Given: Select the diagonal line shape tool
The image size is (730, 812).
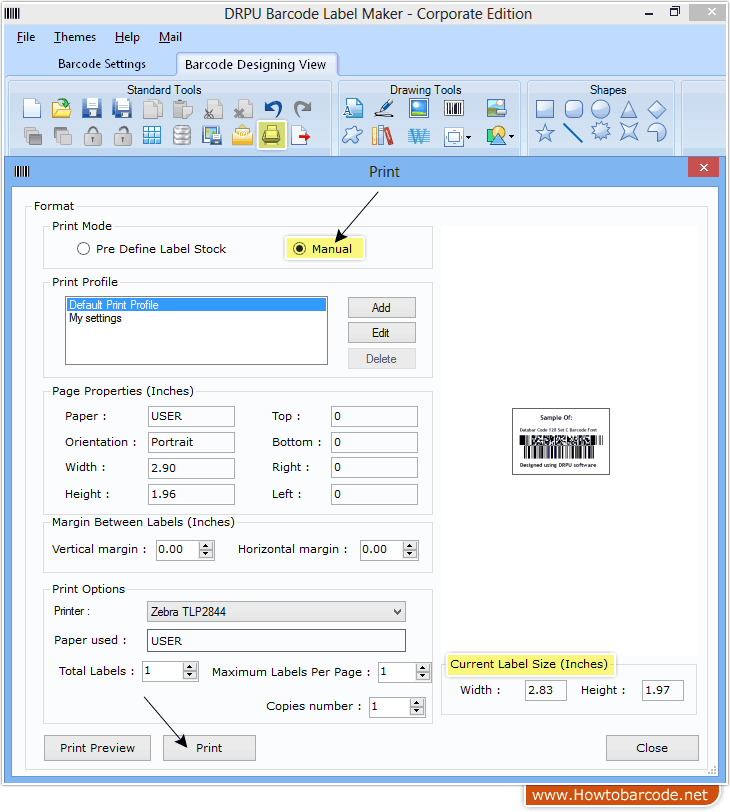Looking at the screenshot, I should tap(573, 133).
